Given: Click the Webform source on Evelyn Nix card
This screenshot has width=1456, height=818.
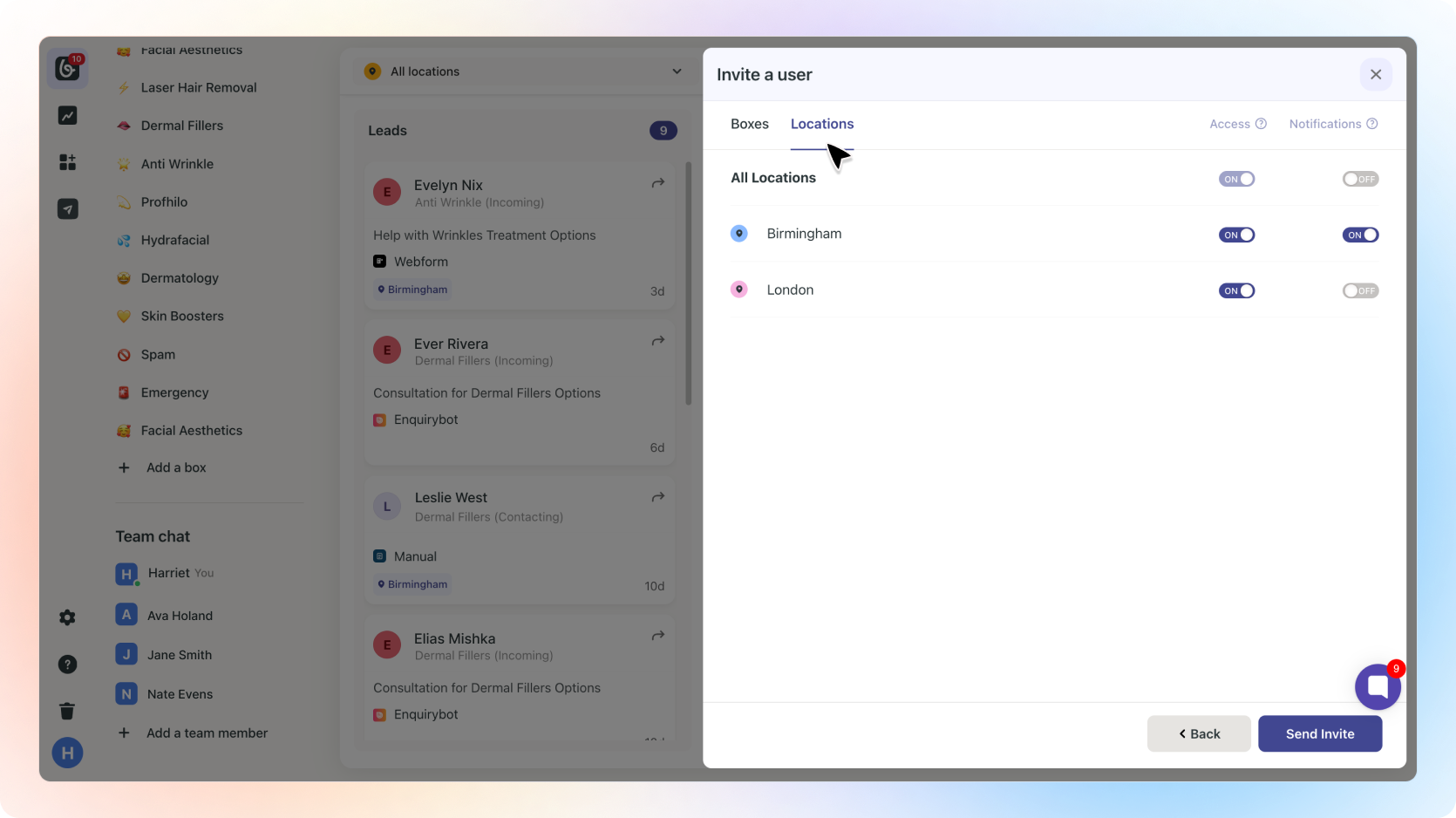Looking at the screenshot, I should click(x=411, y=262).
